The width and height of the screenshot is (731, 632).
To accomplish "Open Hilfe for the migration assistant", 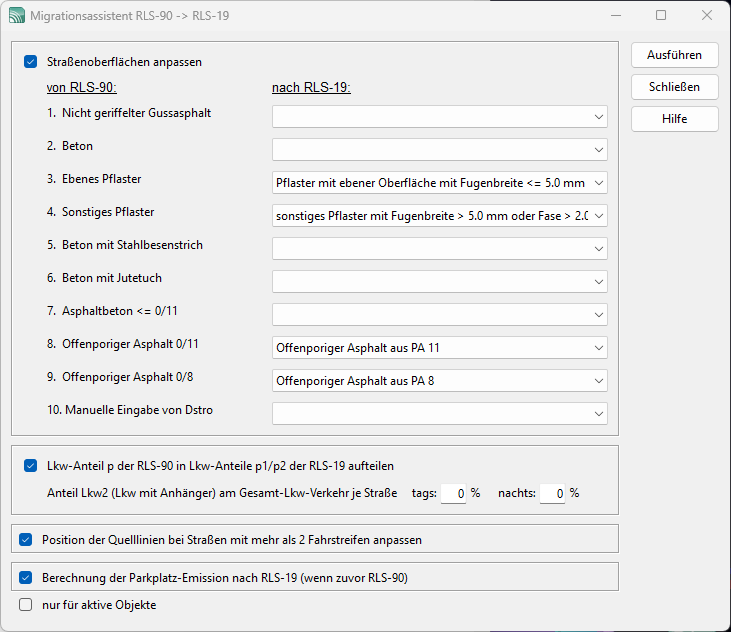I will point(675,119).
